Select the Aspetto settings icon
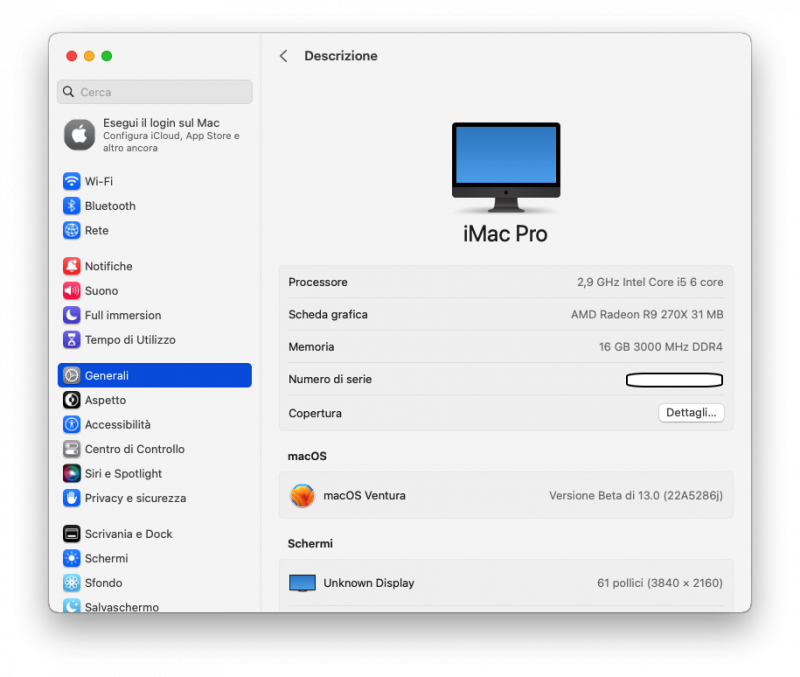Viewport: 800px width, 677px height. [x=71, y=400]
